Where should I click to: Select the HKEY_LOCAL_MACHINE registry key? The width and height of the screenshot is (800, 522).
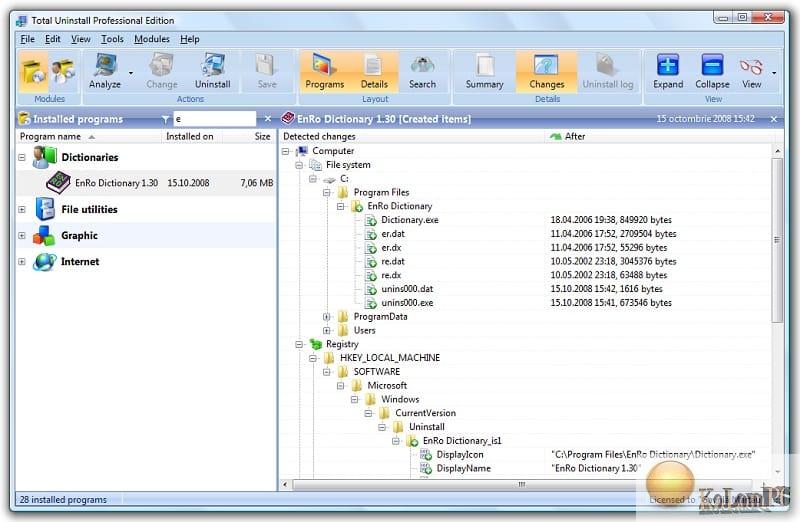[x=390, y=358]
